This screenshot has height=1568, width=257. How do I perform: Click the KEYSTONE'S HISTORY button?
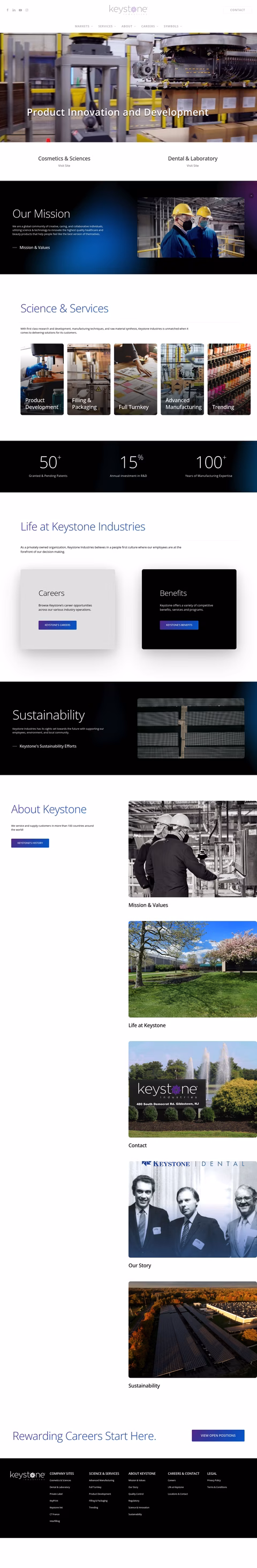[30, 843]
